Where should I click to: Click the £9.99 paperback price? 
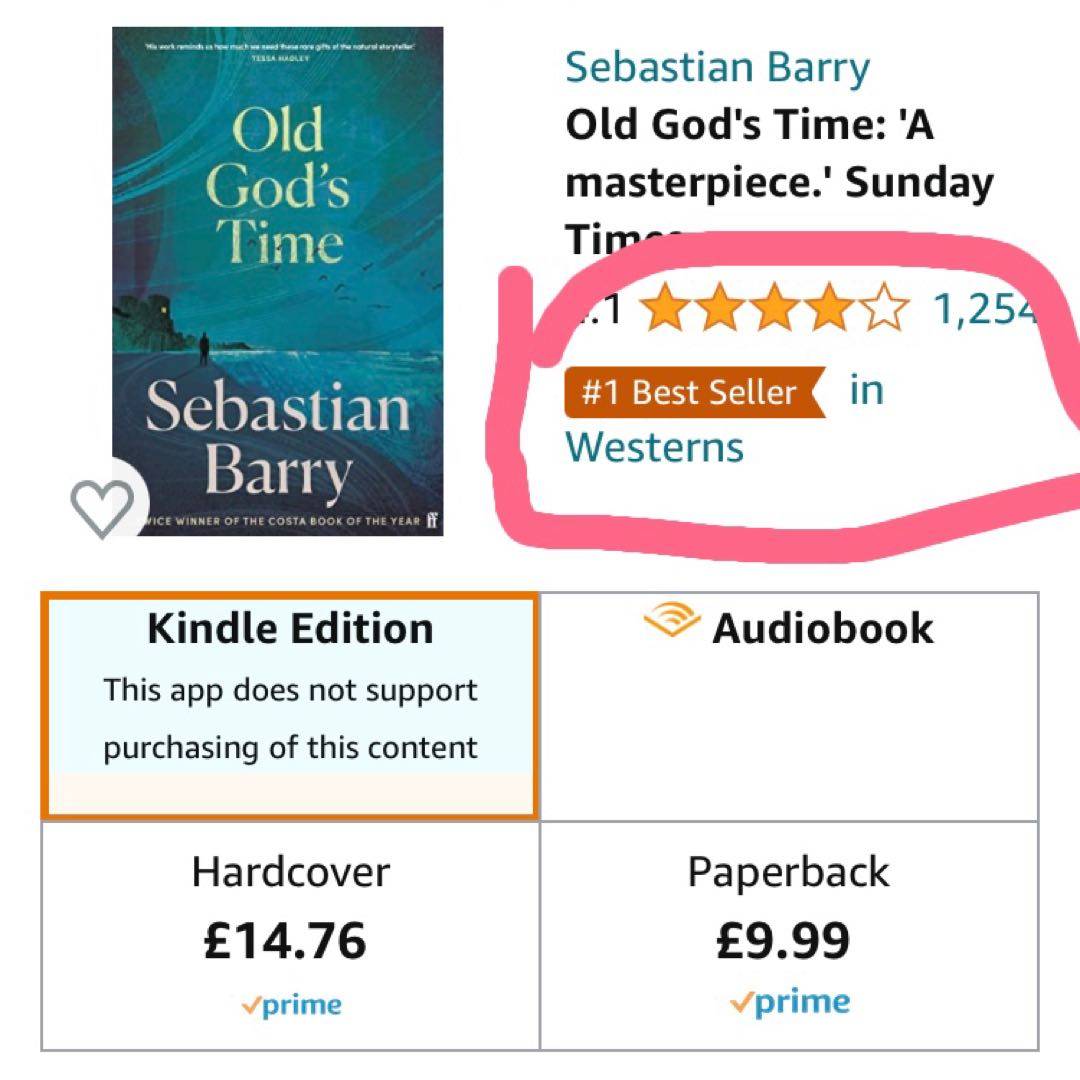pos(783,940)
